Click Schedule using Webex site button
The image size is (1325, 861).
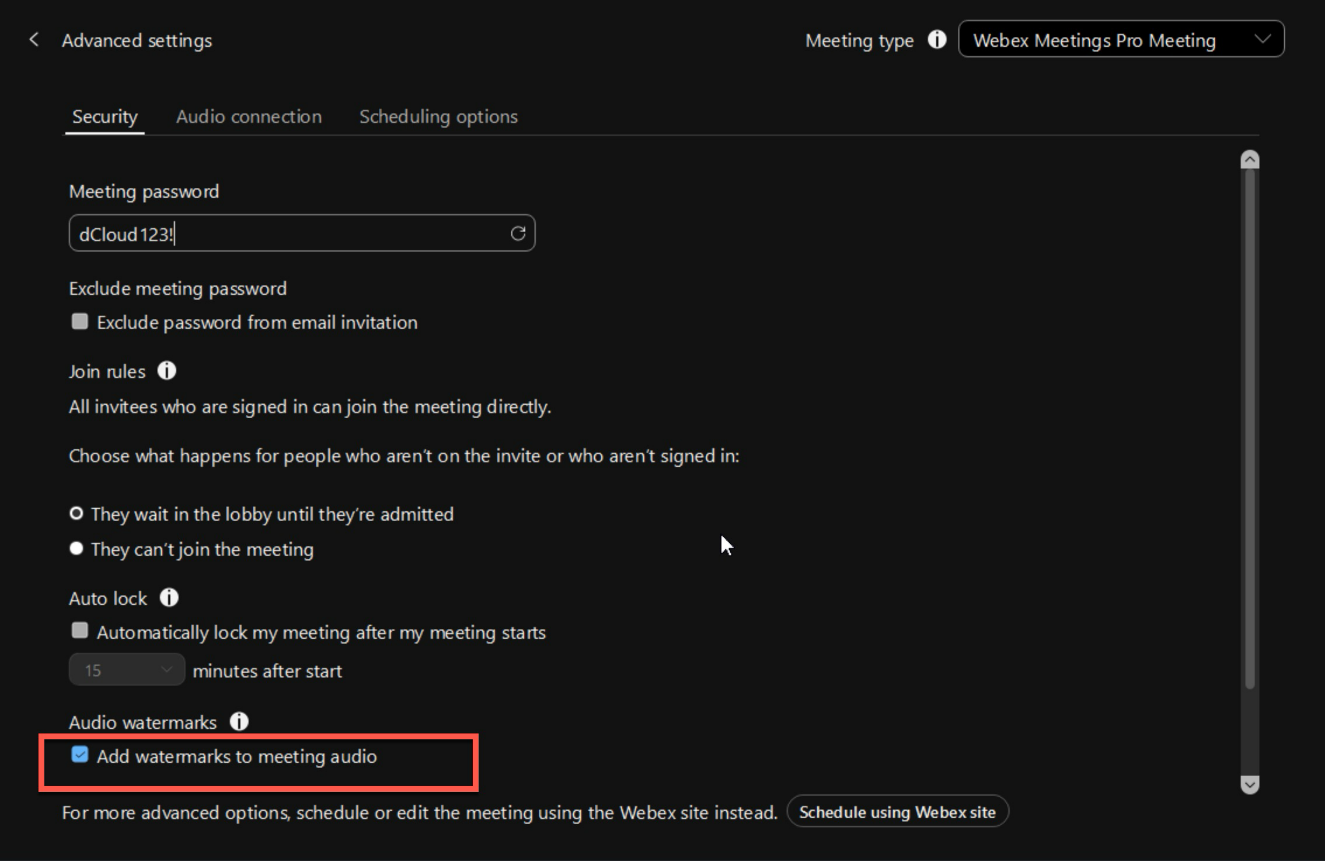[x=897, y=812]
